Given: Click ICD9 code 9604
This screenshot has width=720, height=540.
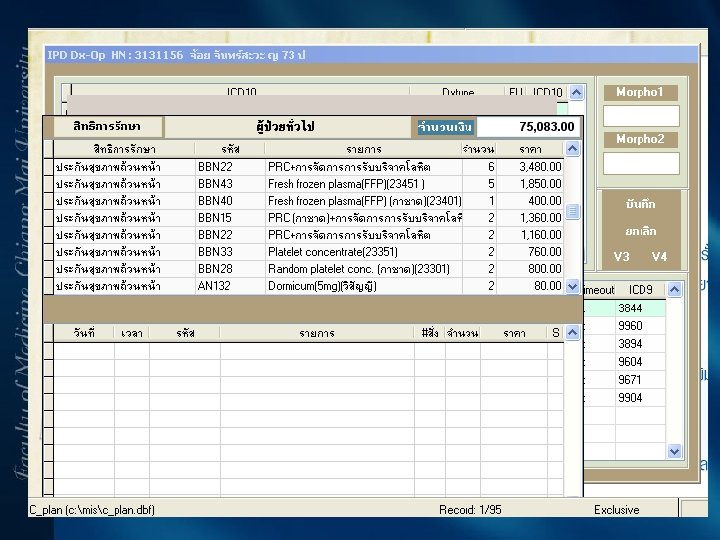Looking at the screenshot, I should click(641, 362).
